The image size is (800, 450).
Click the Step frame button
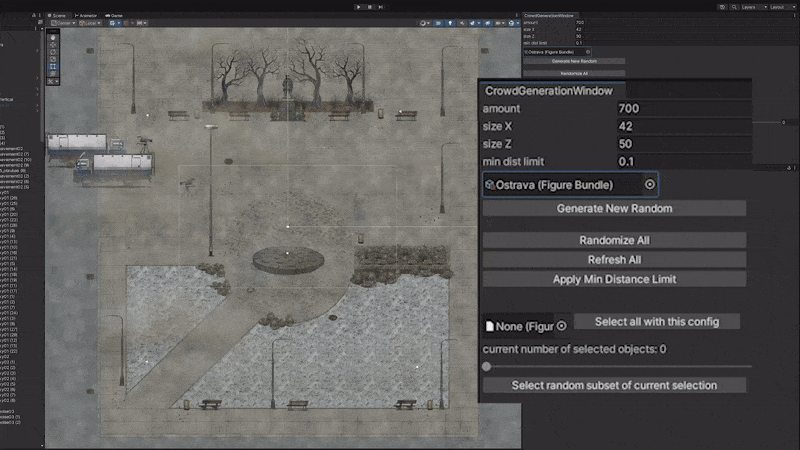[381, 7]
